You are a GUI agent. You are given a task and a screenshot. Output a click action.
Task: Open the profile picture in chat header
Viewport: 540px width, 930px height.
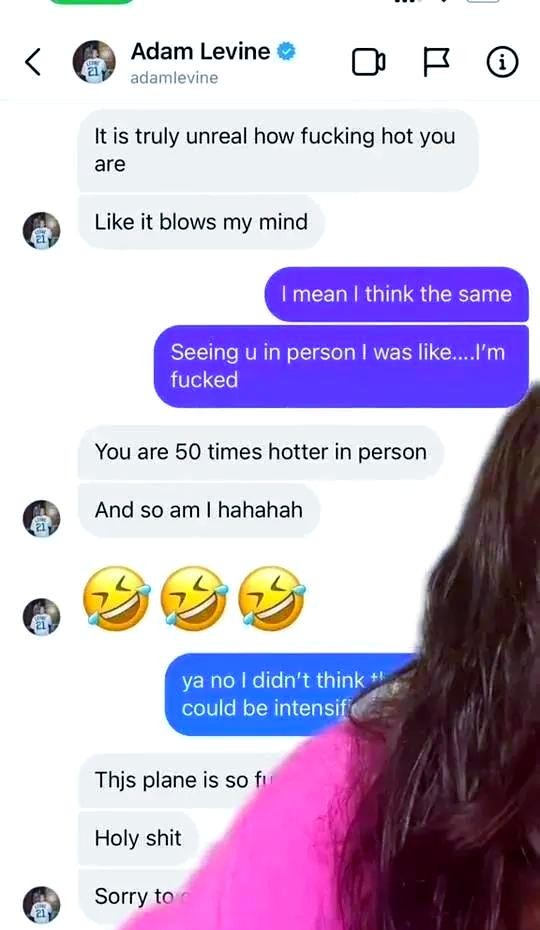coord(94,62)
